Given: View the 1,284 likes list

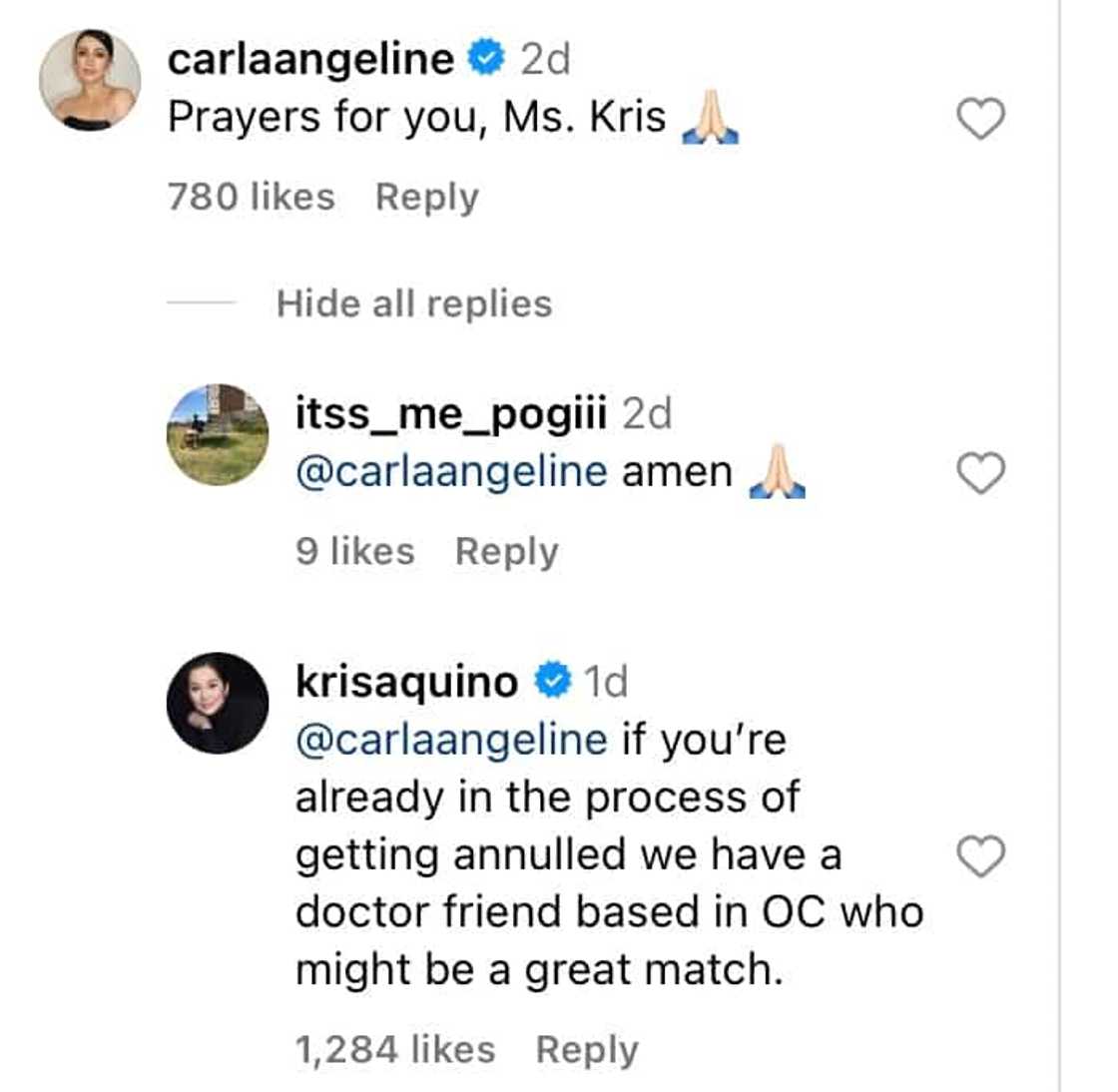Looking at the screenshot, I should (394, 1049).
